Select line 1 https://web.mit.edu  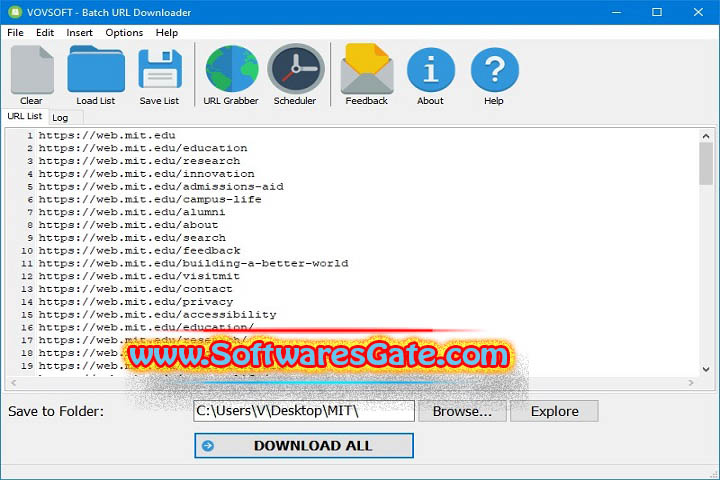pyautogui.click(x=107, y=136)
